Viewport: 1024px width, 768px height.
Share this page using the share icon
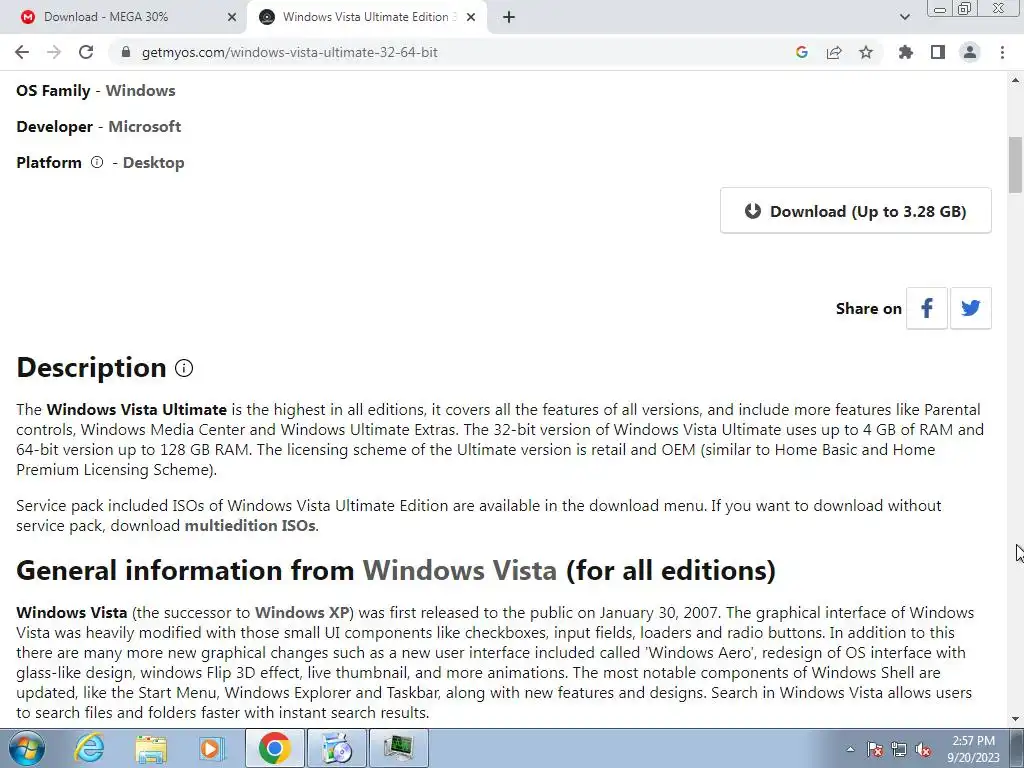pos(834,52)
